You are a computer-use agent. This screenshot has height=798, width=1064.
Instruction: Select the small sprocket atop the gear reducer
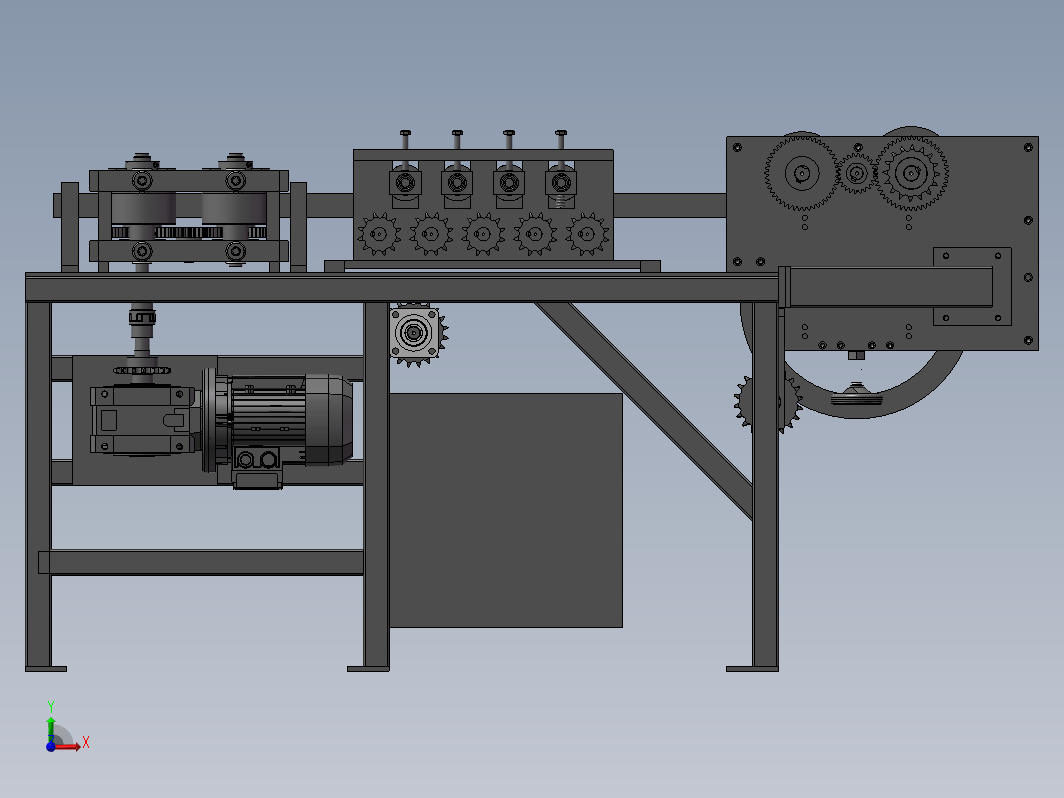coord(142,370)
